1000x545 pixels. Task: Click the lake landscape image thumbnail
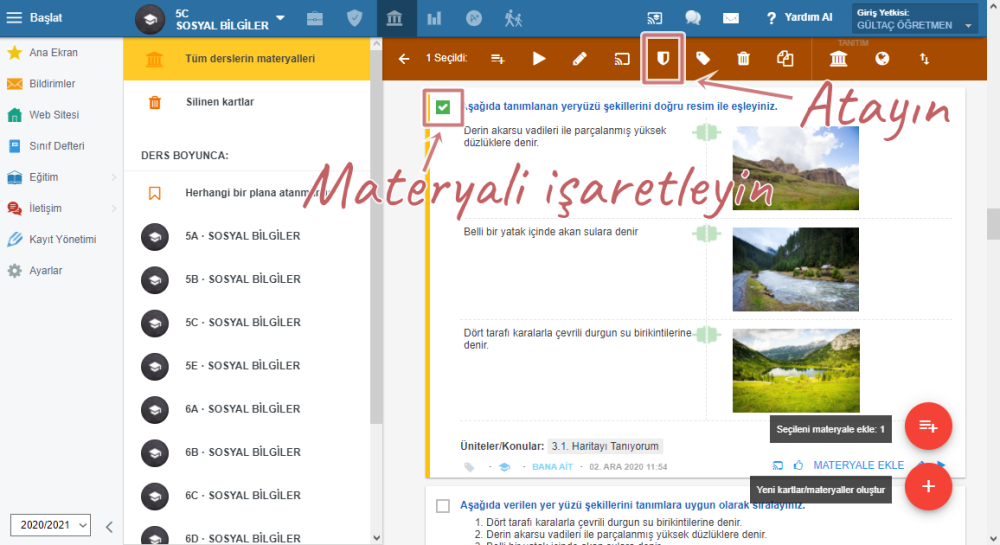coord(796,370)
